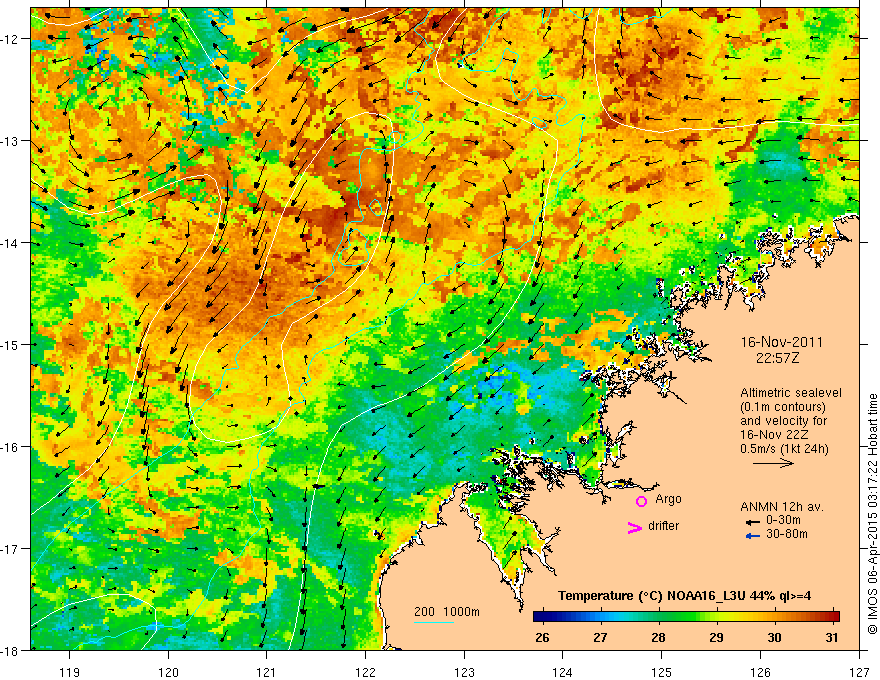Click the 'and velocity for' text line
Screen dimensions: 880x680
point(783,420)
